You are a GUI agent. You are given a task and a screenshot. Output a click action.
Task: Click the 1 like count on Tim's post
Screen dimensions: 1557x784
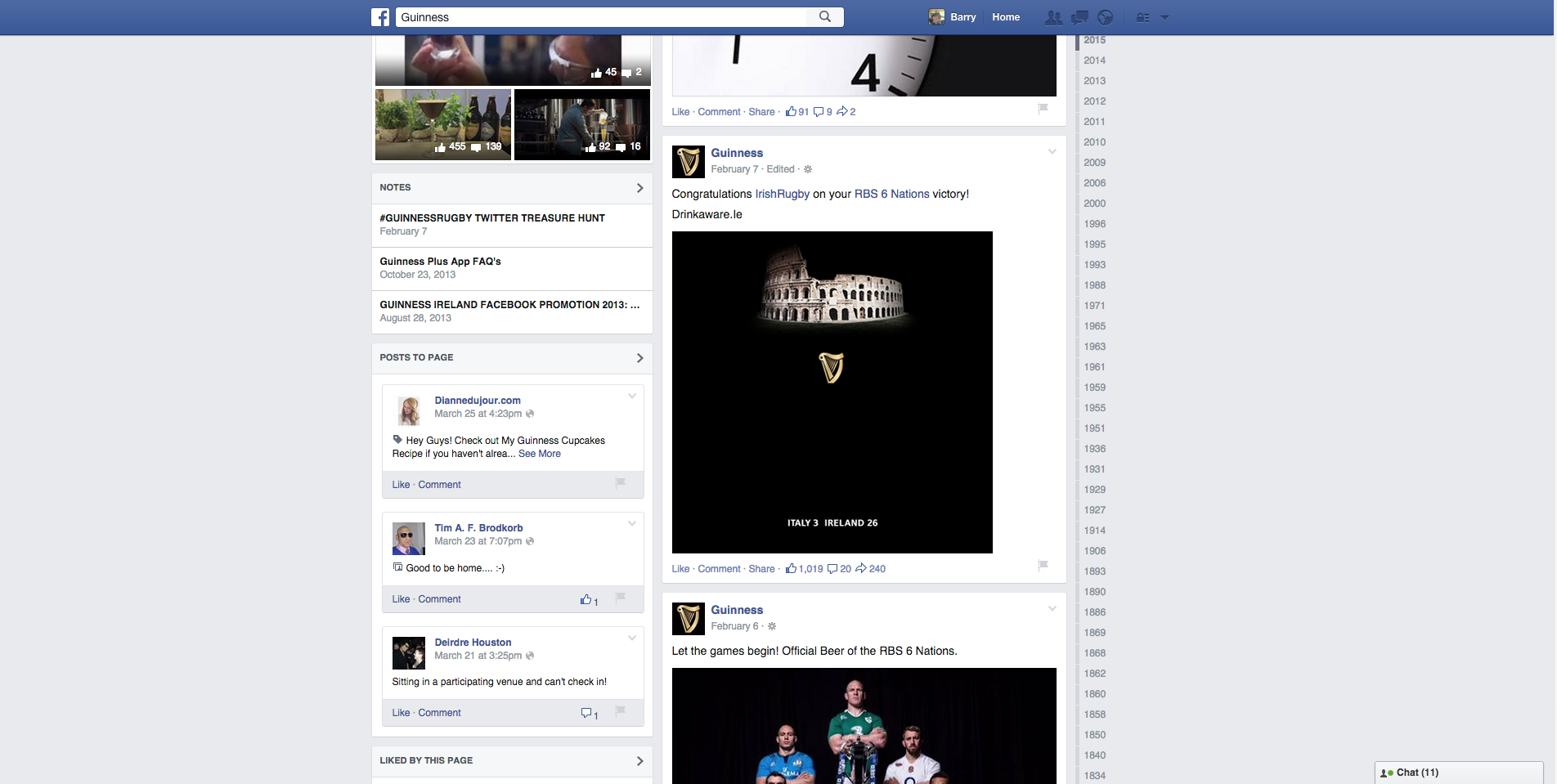click(590, 600)
